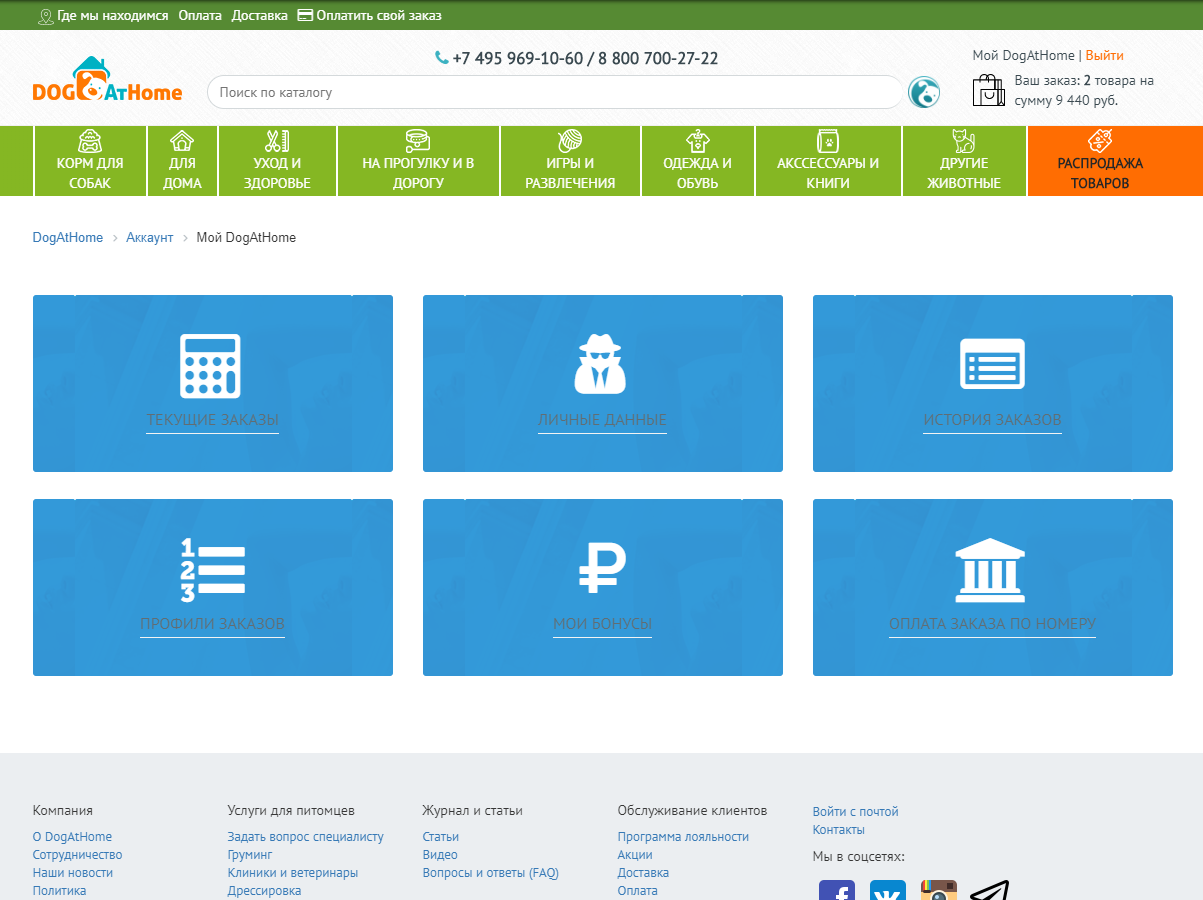Click the catalog search input field
Viewport: 1203px width, 900px height.
click(555, 92)
